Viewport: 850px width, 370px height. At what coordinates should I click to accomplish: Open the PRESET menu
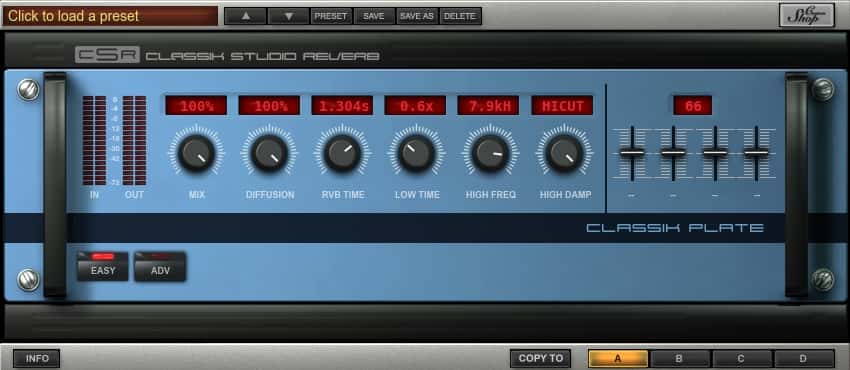coord(331,16)
